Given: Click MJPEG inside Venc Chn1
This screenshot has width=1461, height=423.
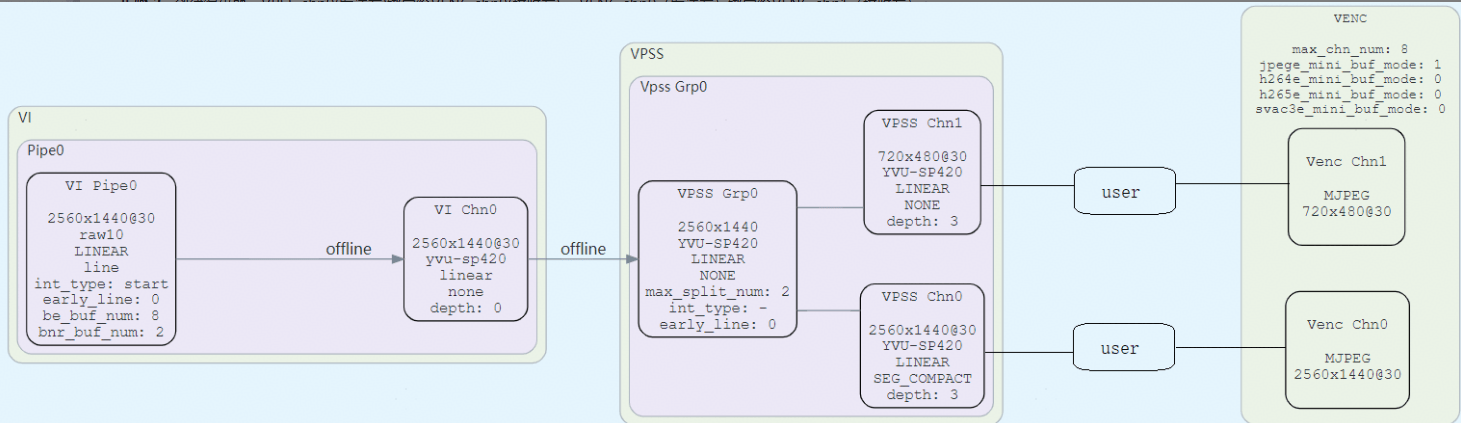Looking at the screenshot, I should (1348, 195).
